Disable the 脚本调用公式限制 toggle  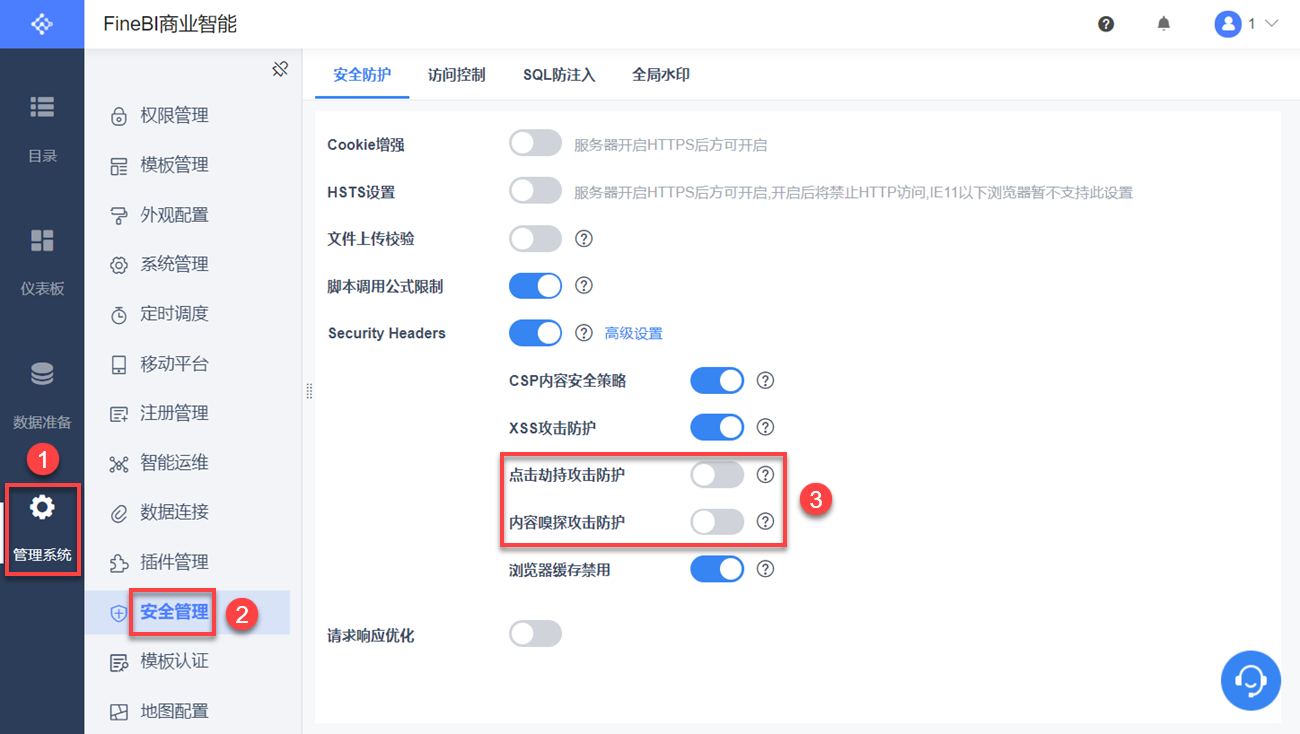coord(535,286)
